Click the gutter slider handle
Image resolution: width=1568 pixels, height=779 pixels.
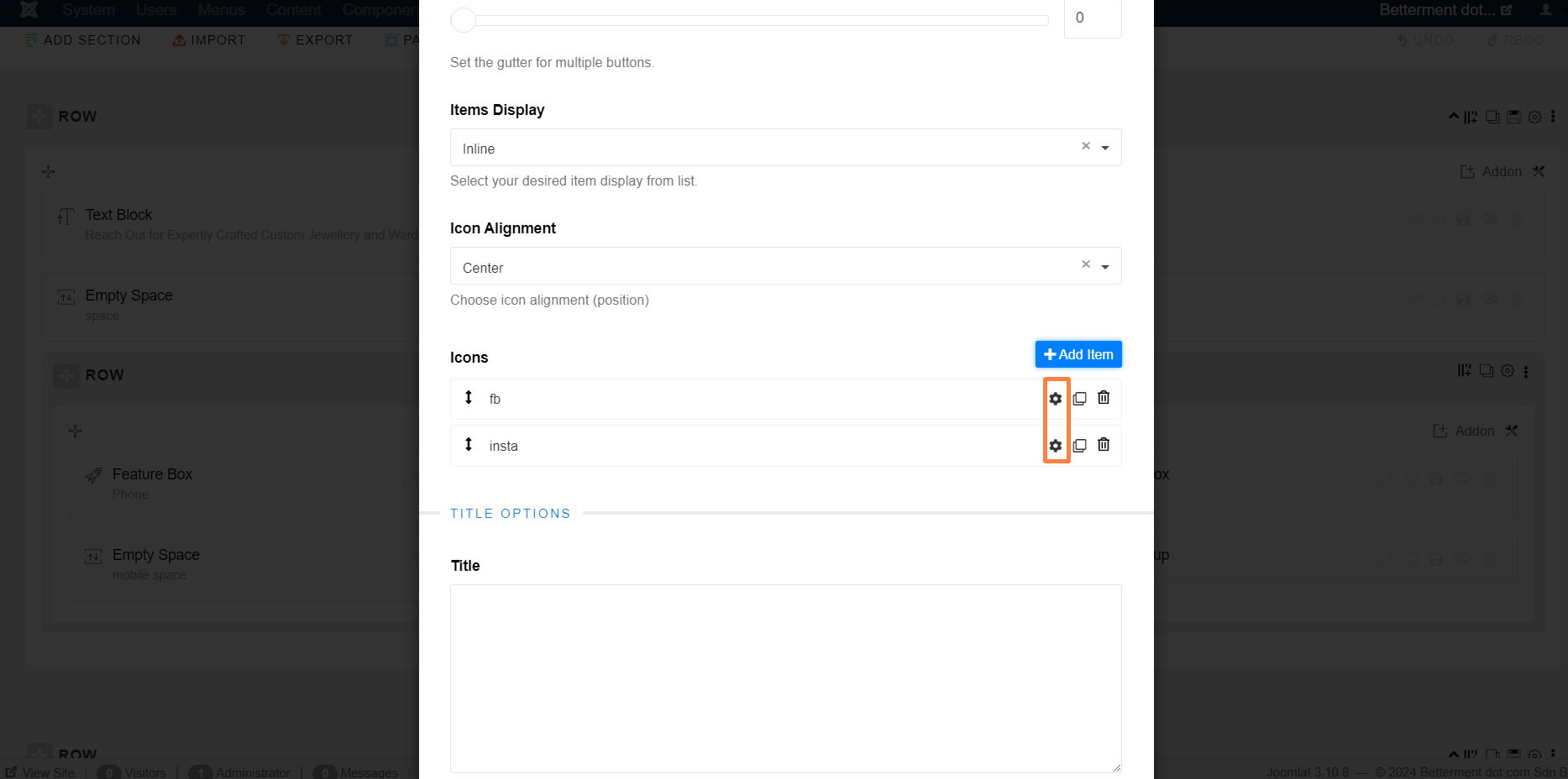(x=464, y=20)
